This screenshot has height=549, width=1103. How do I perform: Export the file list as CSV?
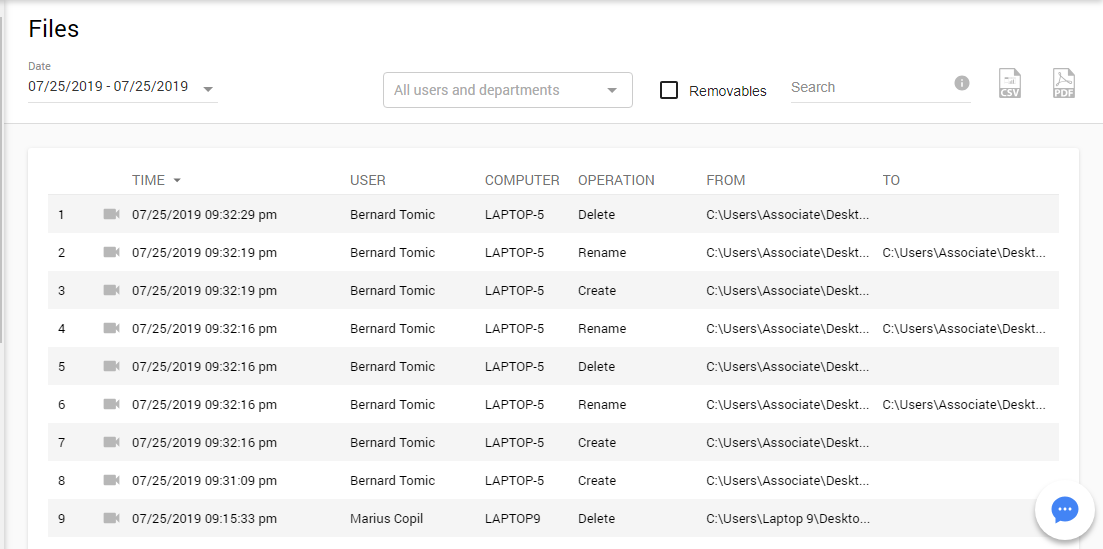point(1011,84)
